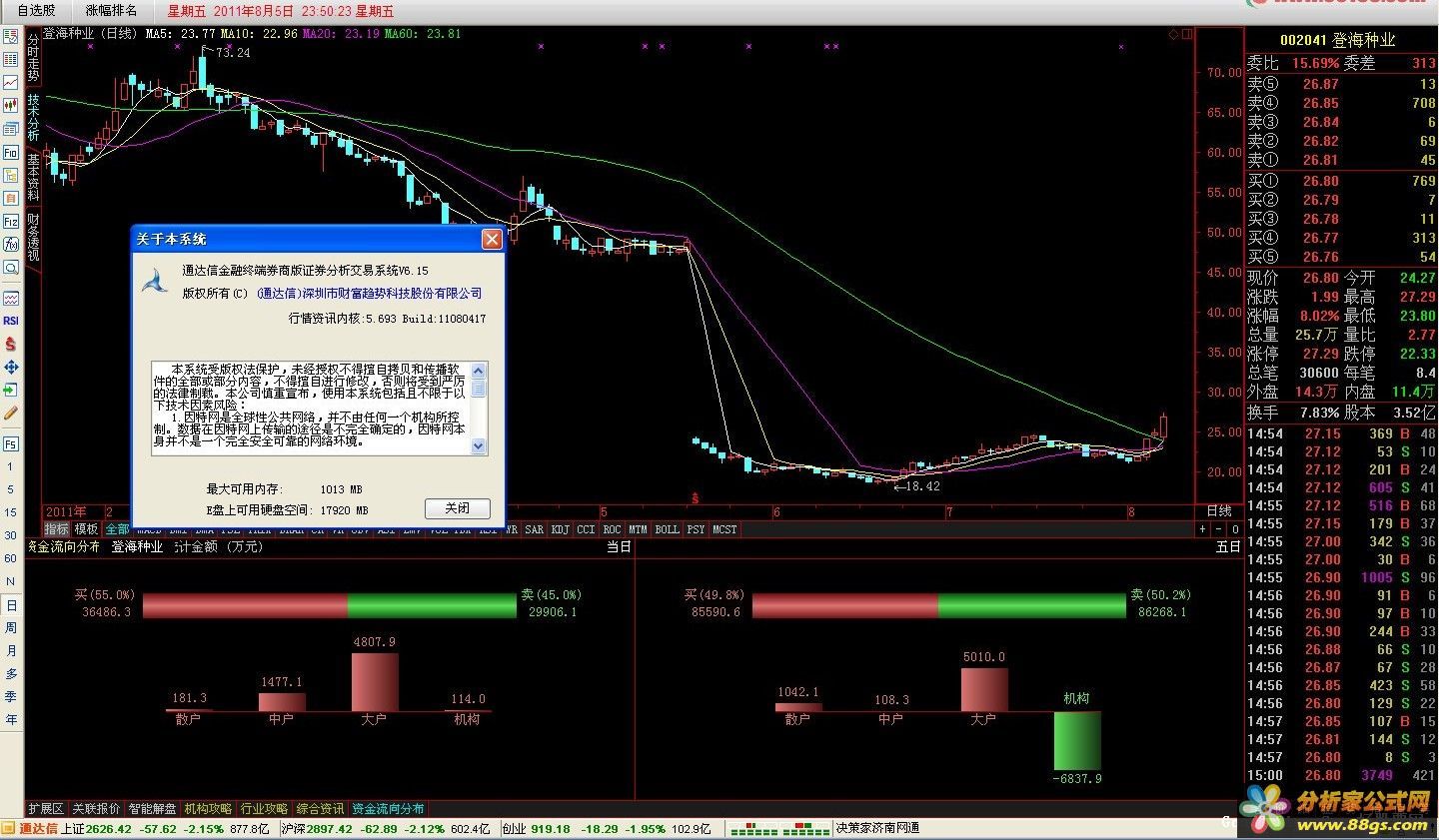Screen dimensions: 1439x840
Task: Click the 五日 buy/sell ratio bar
Action: tap(938, 605)
